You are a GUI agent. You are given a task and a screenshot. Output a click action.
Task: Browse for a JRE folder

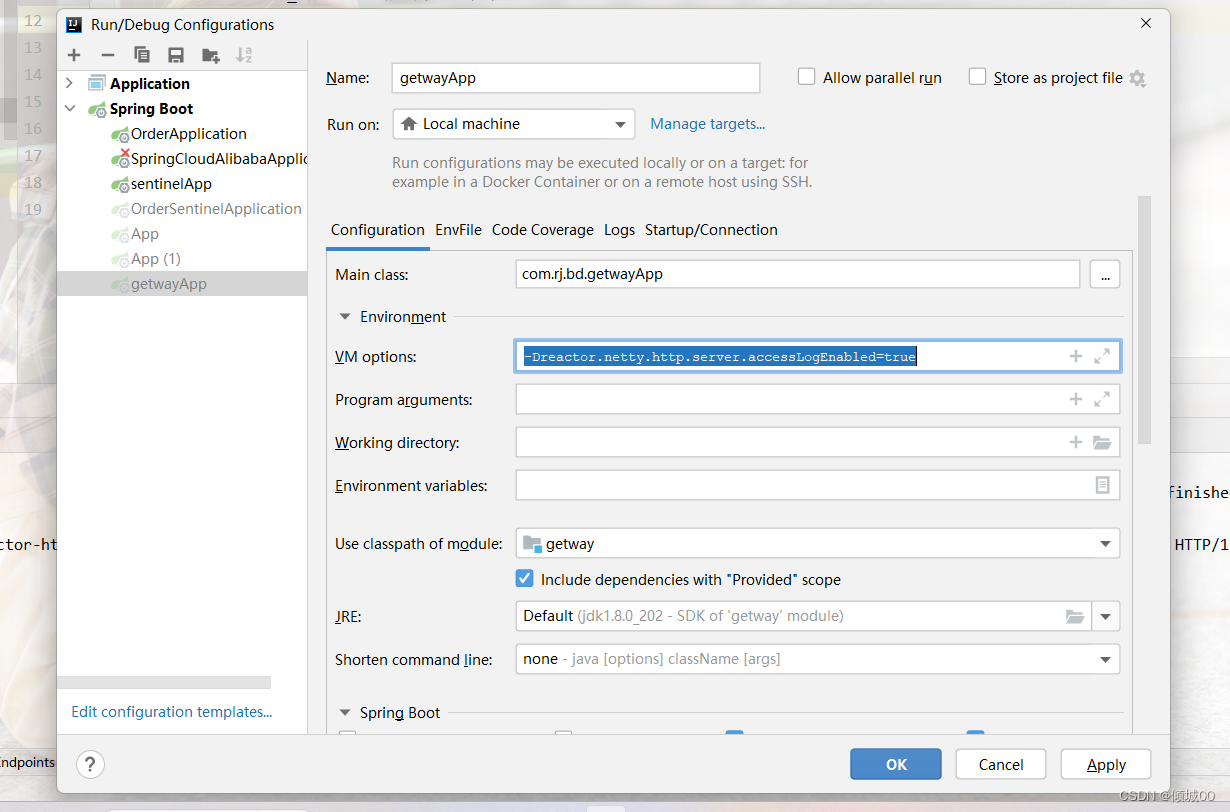[x=1075, y=616]
